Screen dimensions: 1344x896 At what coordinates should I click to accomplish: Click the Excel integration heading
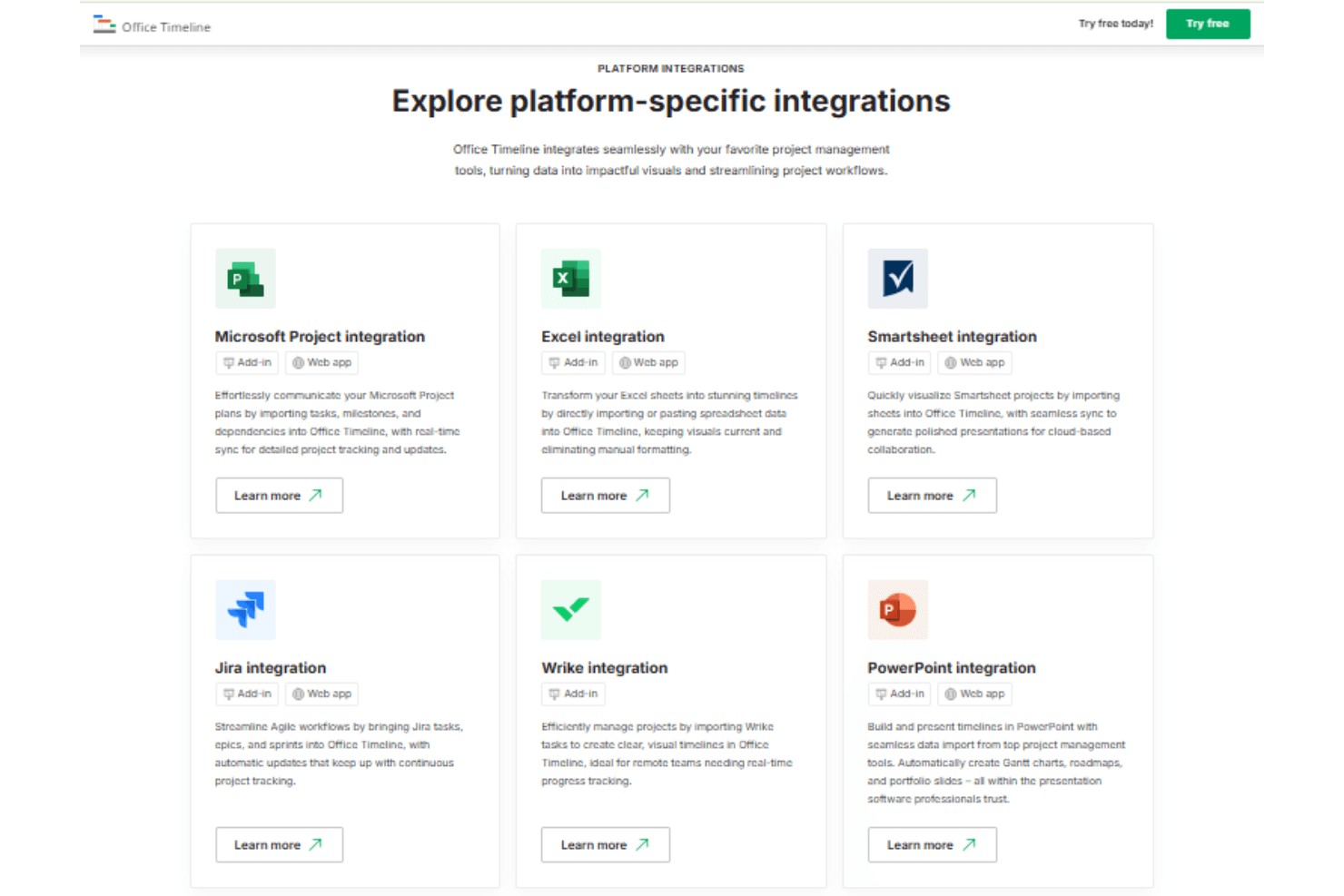coord(603,337)
